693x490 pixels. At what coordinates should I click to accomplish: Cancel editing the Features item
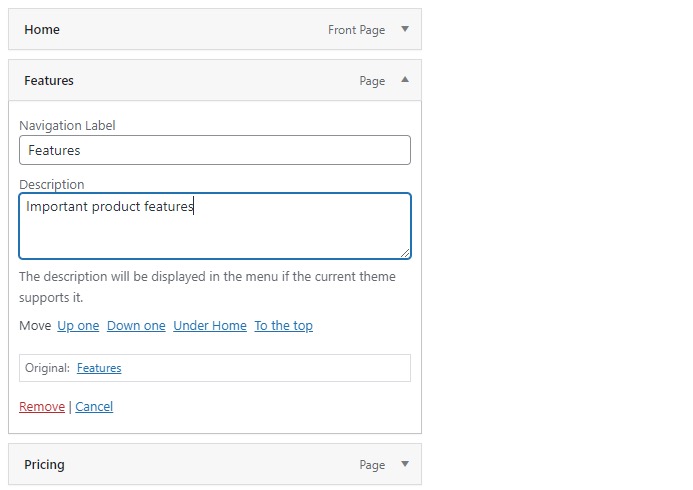(94, 406)
